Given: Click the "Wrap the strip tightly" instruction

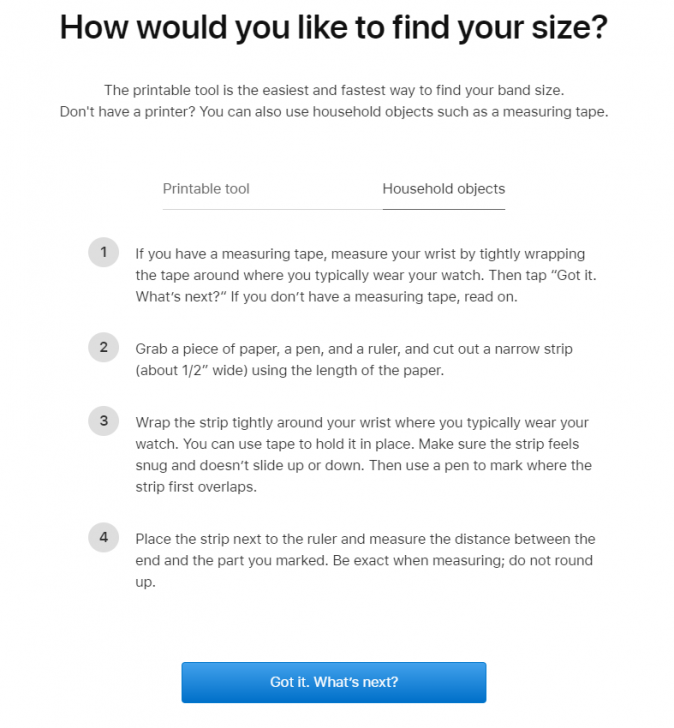Looking at the screenshot, I should pos(362,422).
